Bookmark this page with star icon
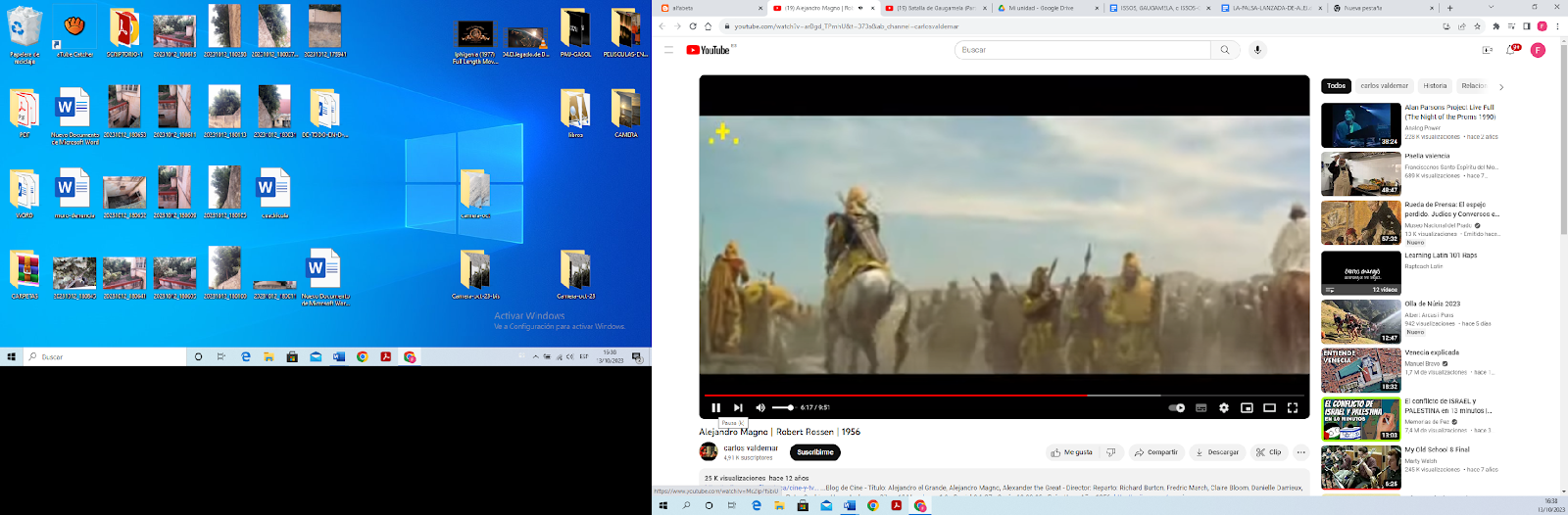The height and width of the screenshot is (515, 1568). 1478,26
